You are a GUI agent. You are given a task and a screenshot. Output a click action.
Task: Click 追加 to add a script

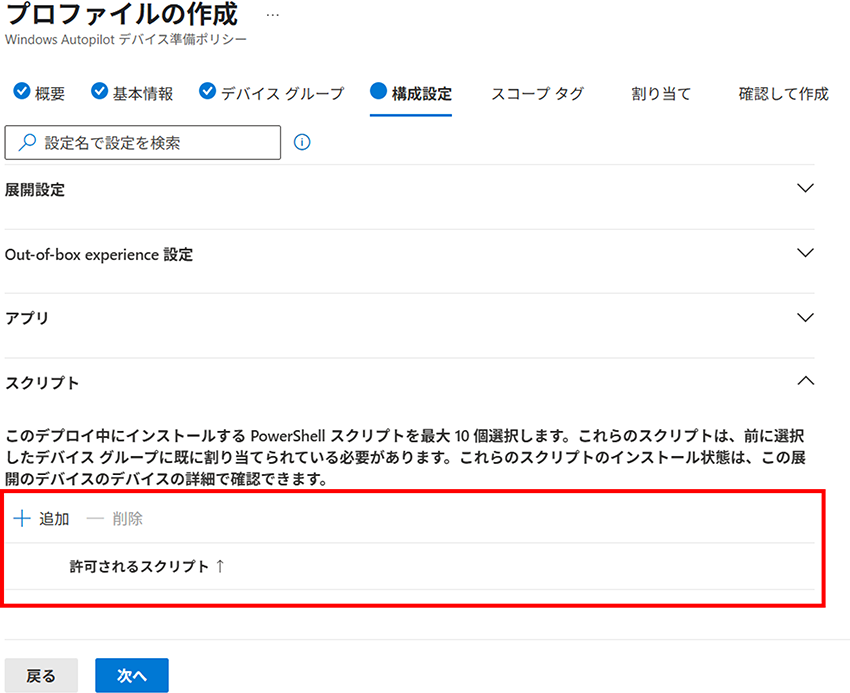(x=41, y=519)
